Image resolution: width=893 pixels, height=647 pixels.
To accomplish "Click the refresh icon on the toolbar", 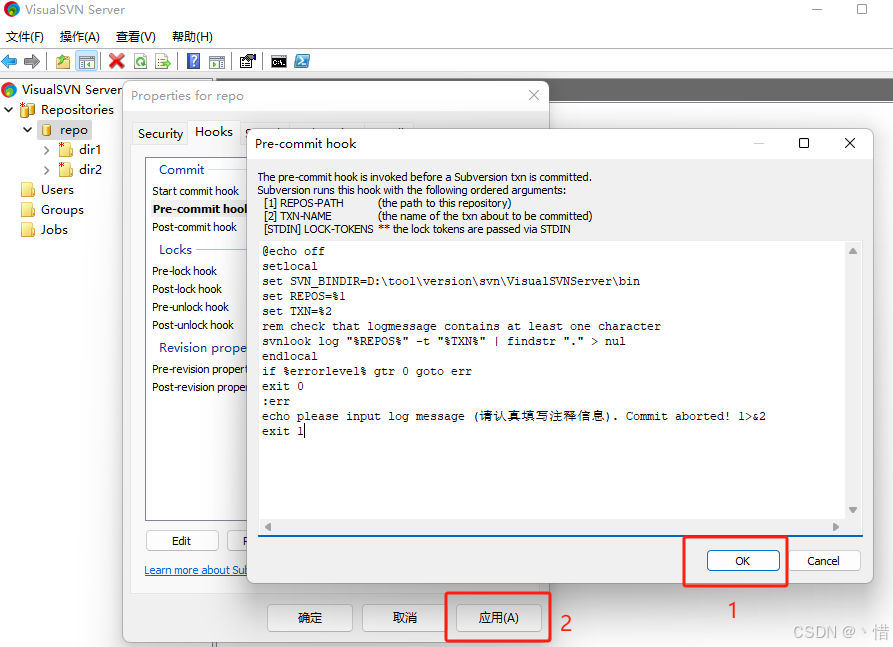I will [142, 61].
